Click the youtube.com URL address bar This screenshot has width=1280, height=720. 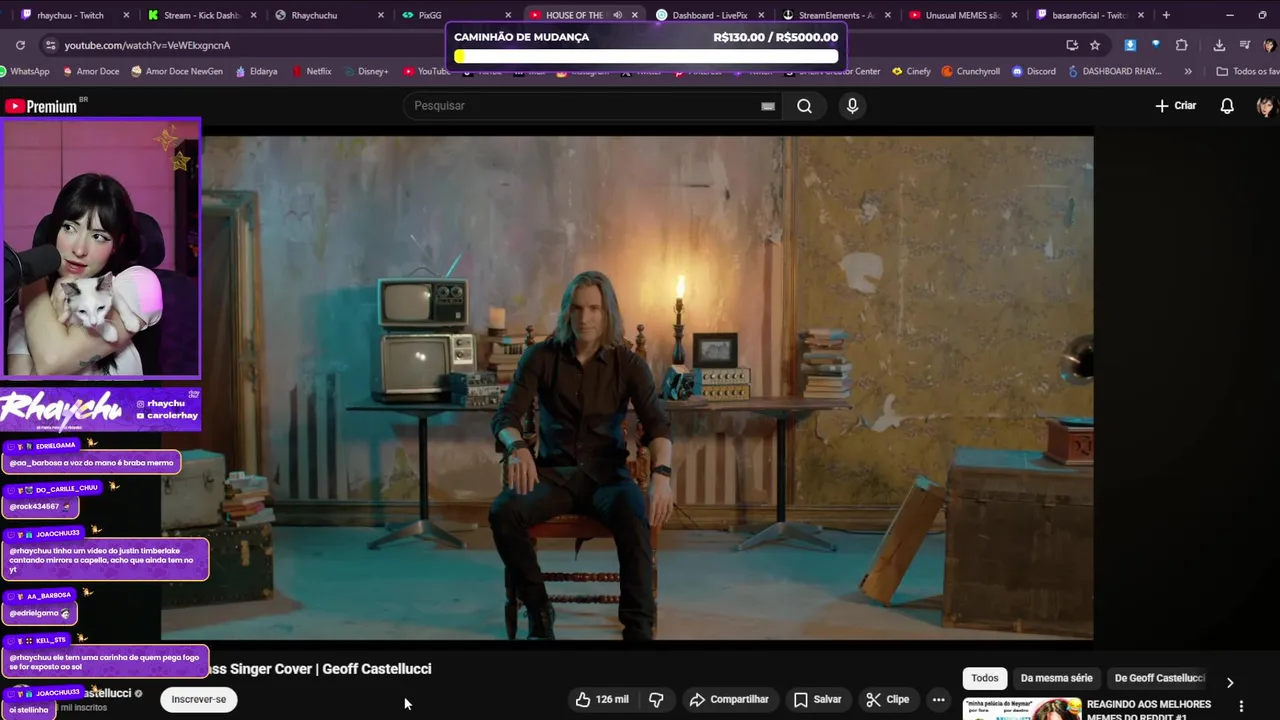click(x=147, y=45)
